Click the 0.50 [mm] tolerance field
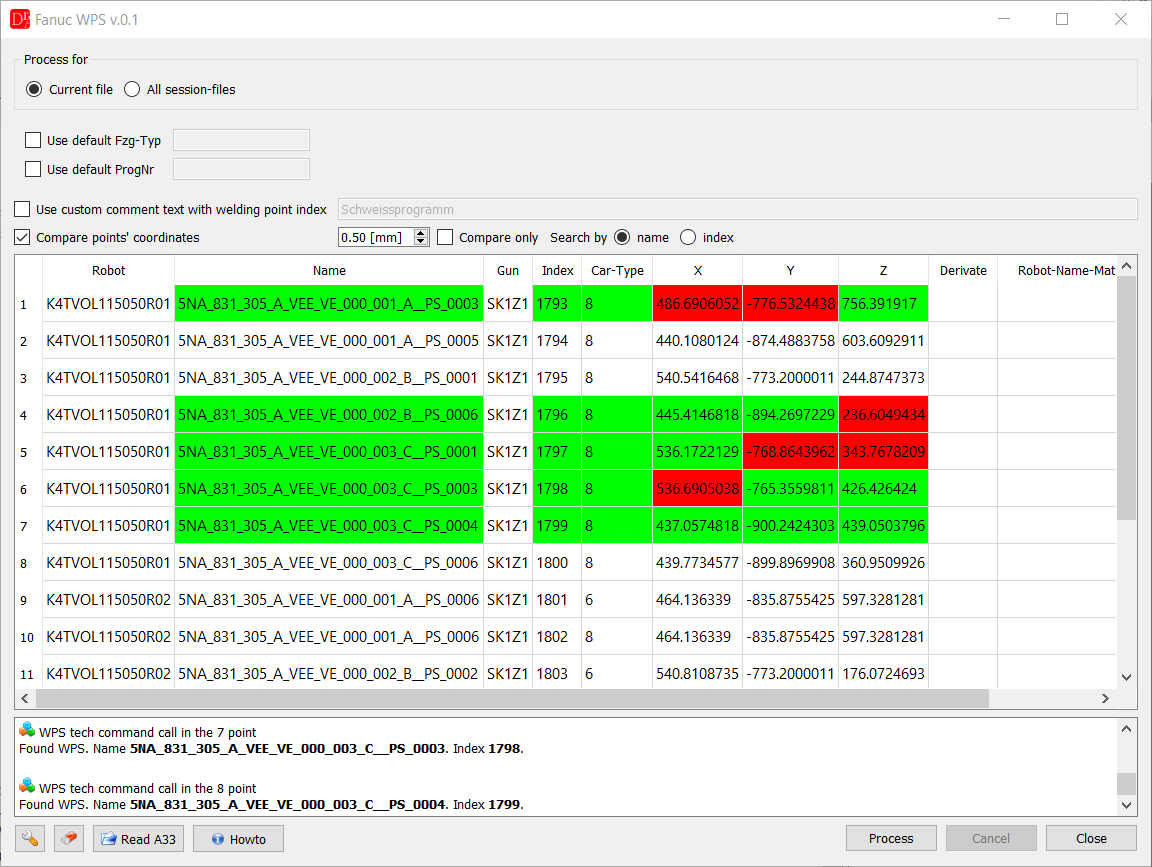Image resolution: width=1152 pixels, height=867 pixels. tap(376, 237)
